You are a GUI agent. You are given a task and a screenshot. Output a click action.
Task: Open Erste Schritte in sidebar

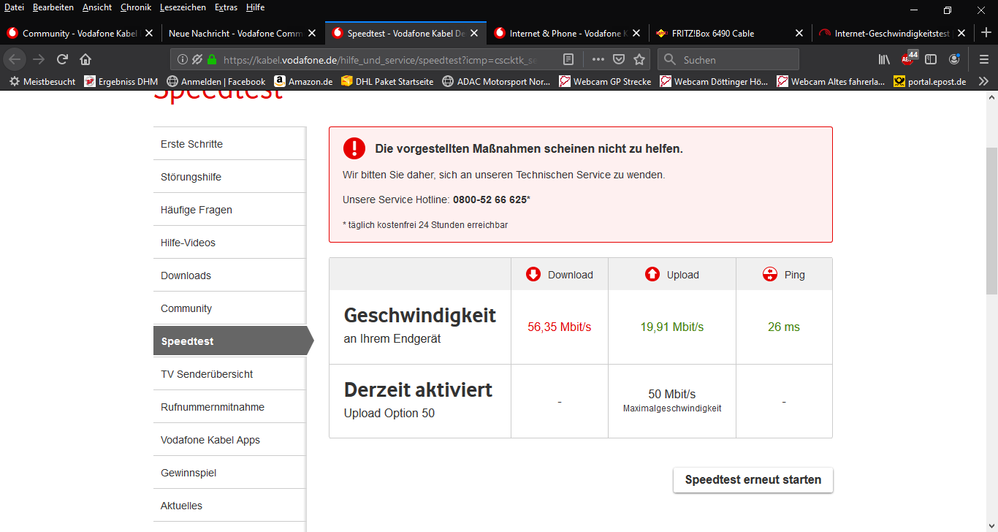[229, 144]
